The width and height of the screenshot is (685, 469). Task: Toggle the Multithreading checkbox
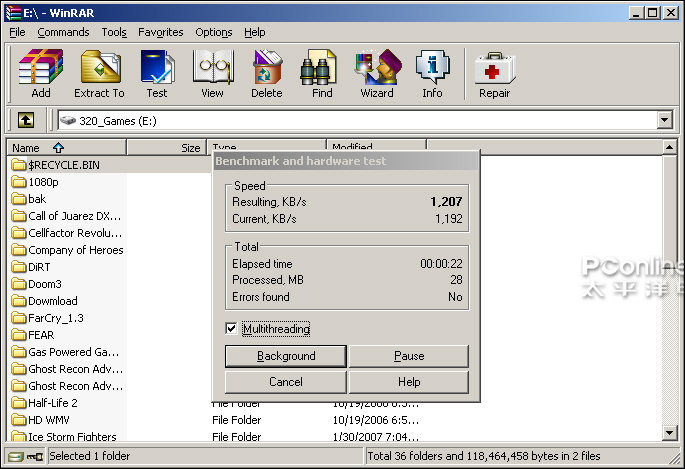click(x=231, y=328)
